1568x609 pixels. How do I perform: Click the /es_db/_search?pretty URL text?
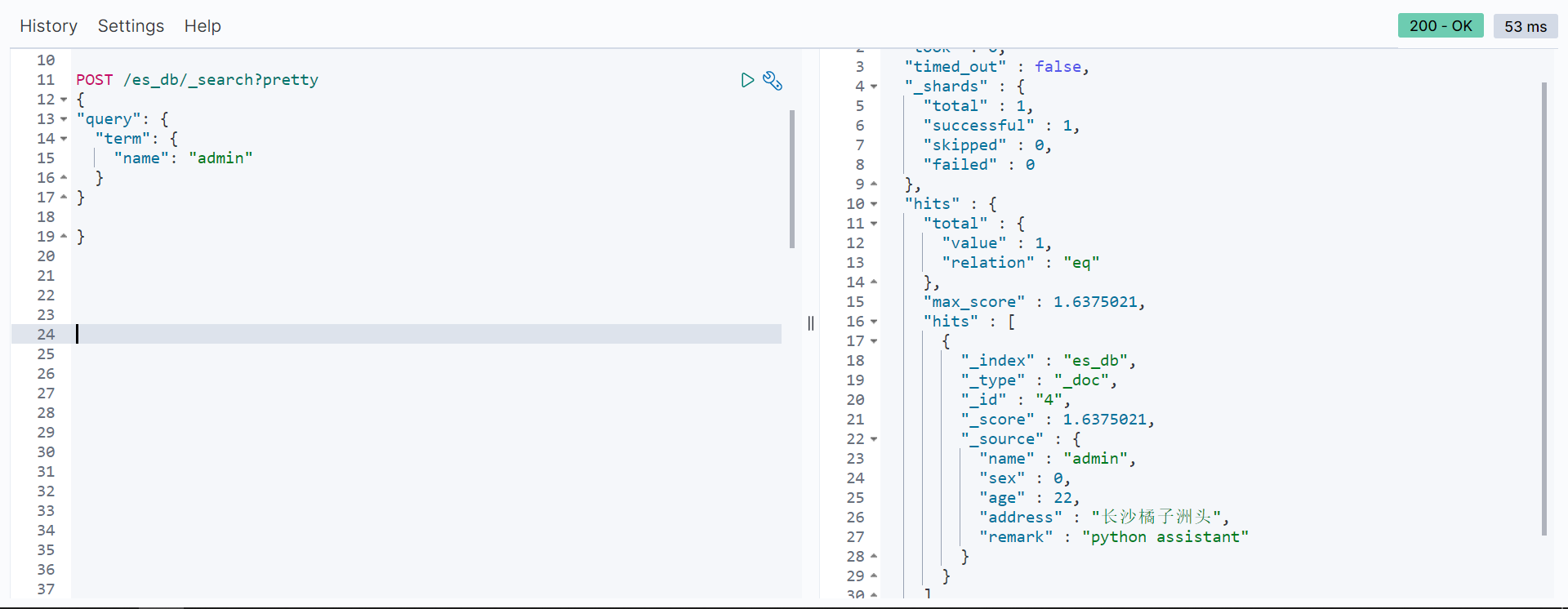220,80
